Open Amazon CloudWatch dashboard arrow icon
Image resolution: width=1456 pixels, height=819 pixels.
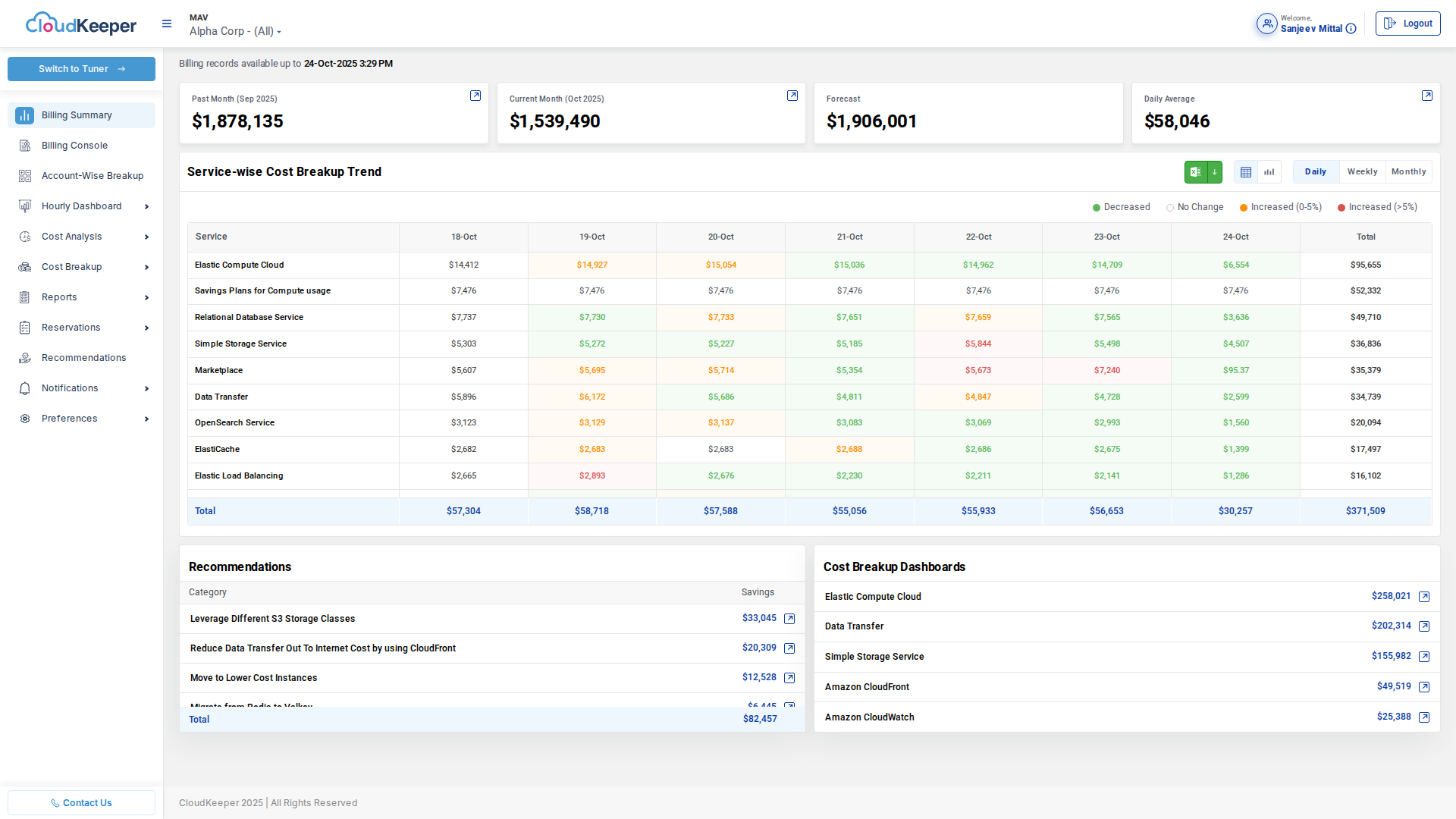pyautogui.click(x=1423, y=717)
